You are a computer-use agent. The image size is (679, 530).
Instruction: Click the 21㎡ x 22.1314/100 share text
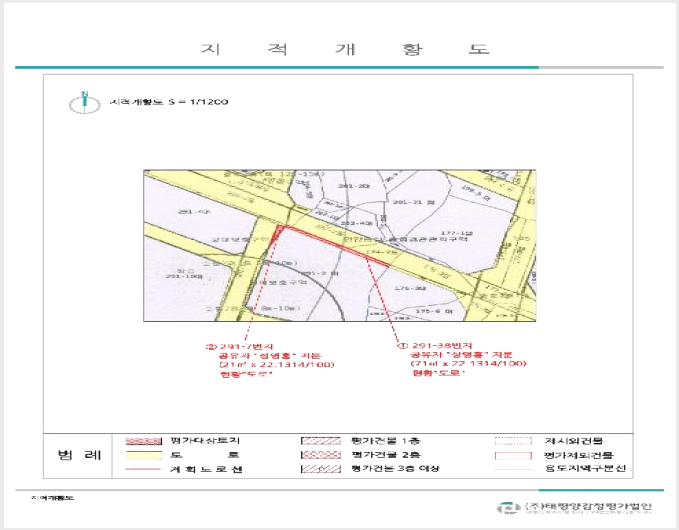[x=277, y=365]
